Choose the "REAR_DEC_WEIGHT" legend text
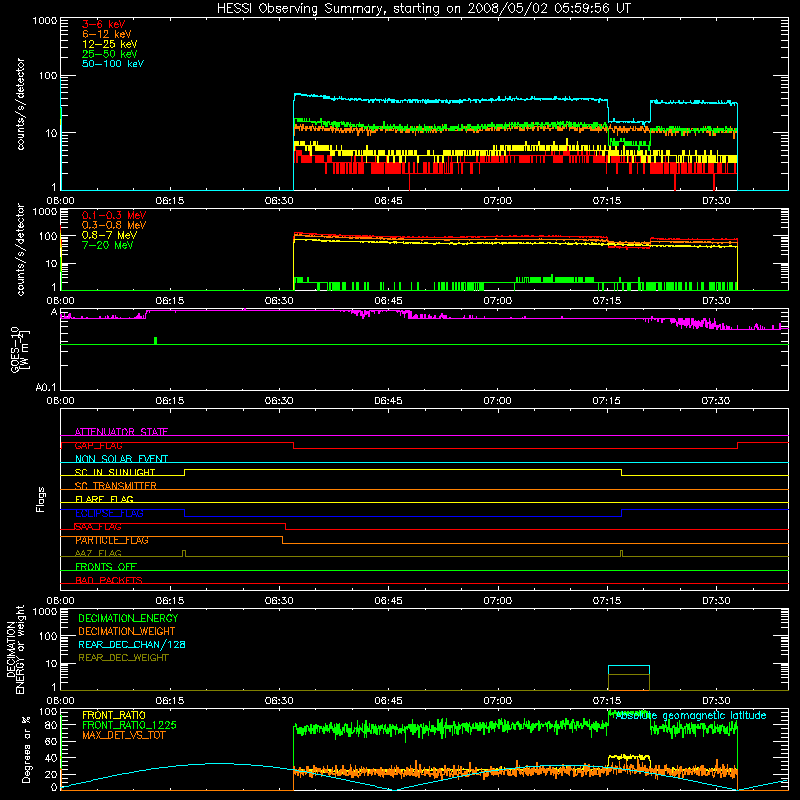Image resolution: width=800 pixels, height=800 pixels. [123, 658]
